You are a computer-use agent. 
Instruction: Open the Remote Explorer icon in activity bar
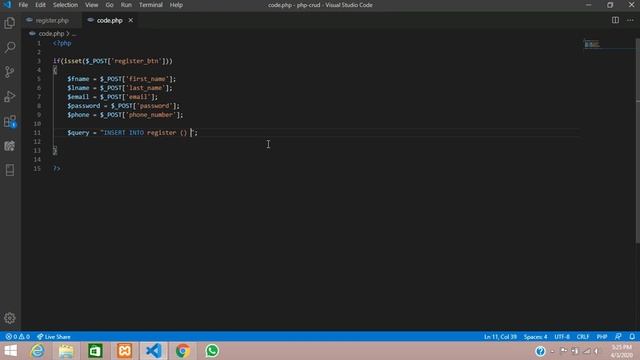[x=10, y=146]
